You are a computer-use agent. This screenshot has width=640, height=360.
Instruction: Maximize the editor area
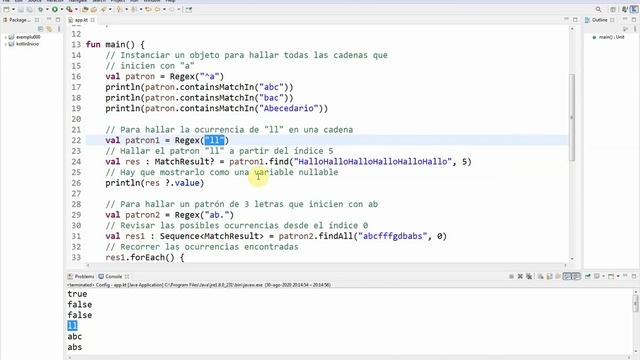tap(575, 20)
